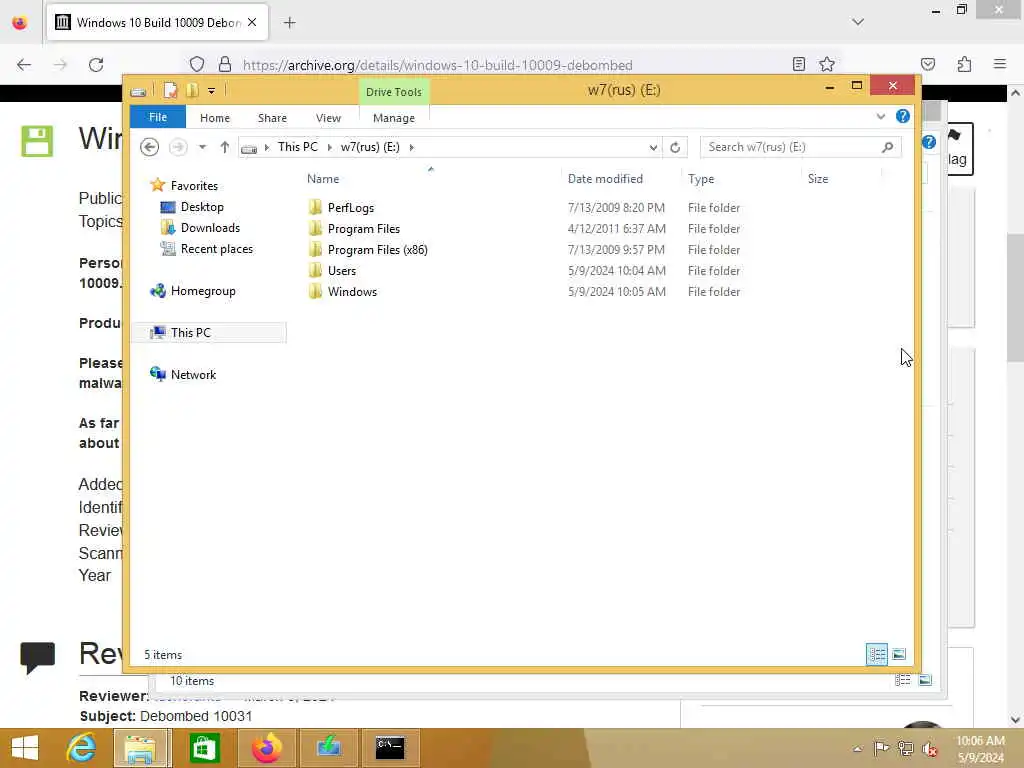Switch to the Share ribbon tab
The image size is (1024, 768).
point(272,118)
